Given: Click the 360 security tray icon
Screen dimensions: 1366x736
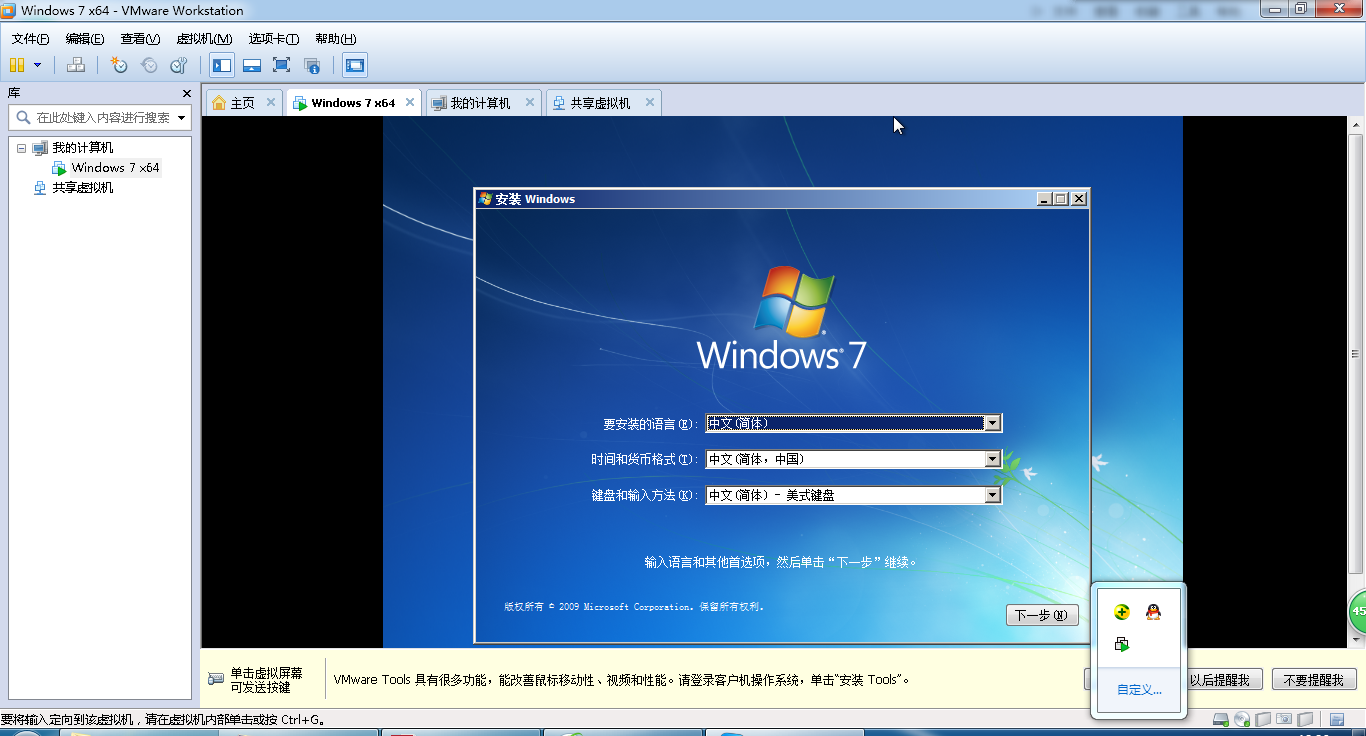Looking at the screenshot, I should point(1122,612).
